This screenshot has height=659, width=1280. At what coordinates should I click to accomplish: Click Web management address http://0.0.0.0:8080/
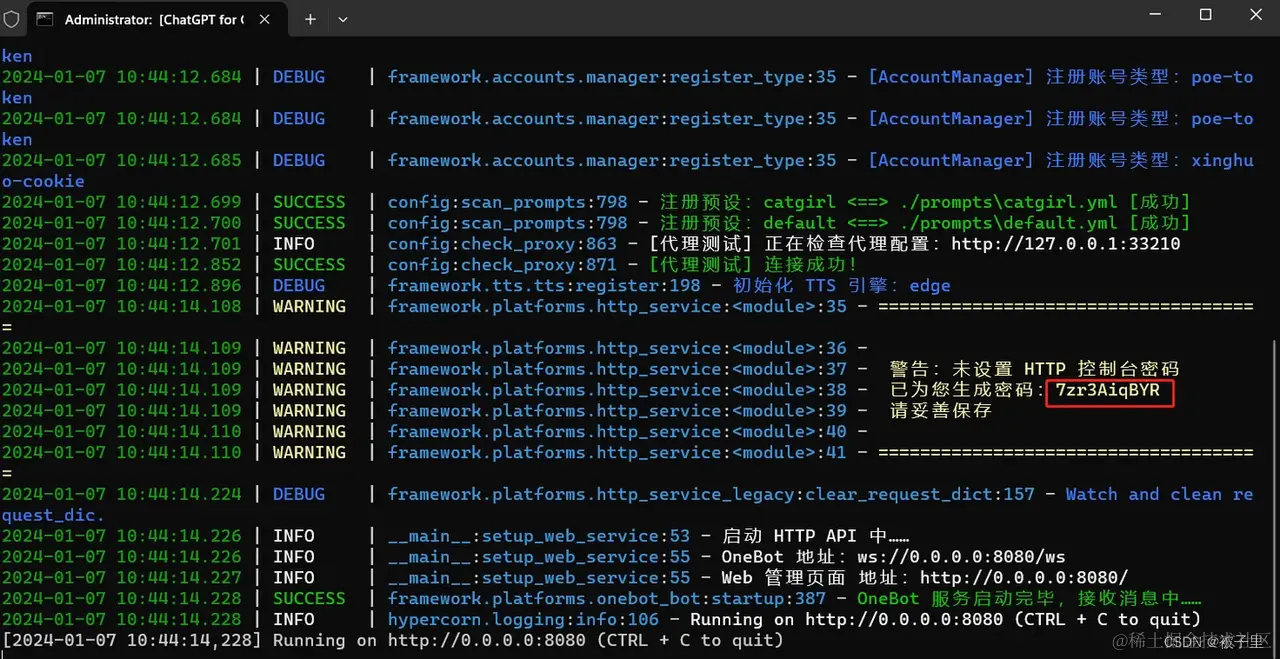tap(1024, 578)
